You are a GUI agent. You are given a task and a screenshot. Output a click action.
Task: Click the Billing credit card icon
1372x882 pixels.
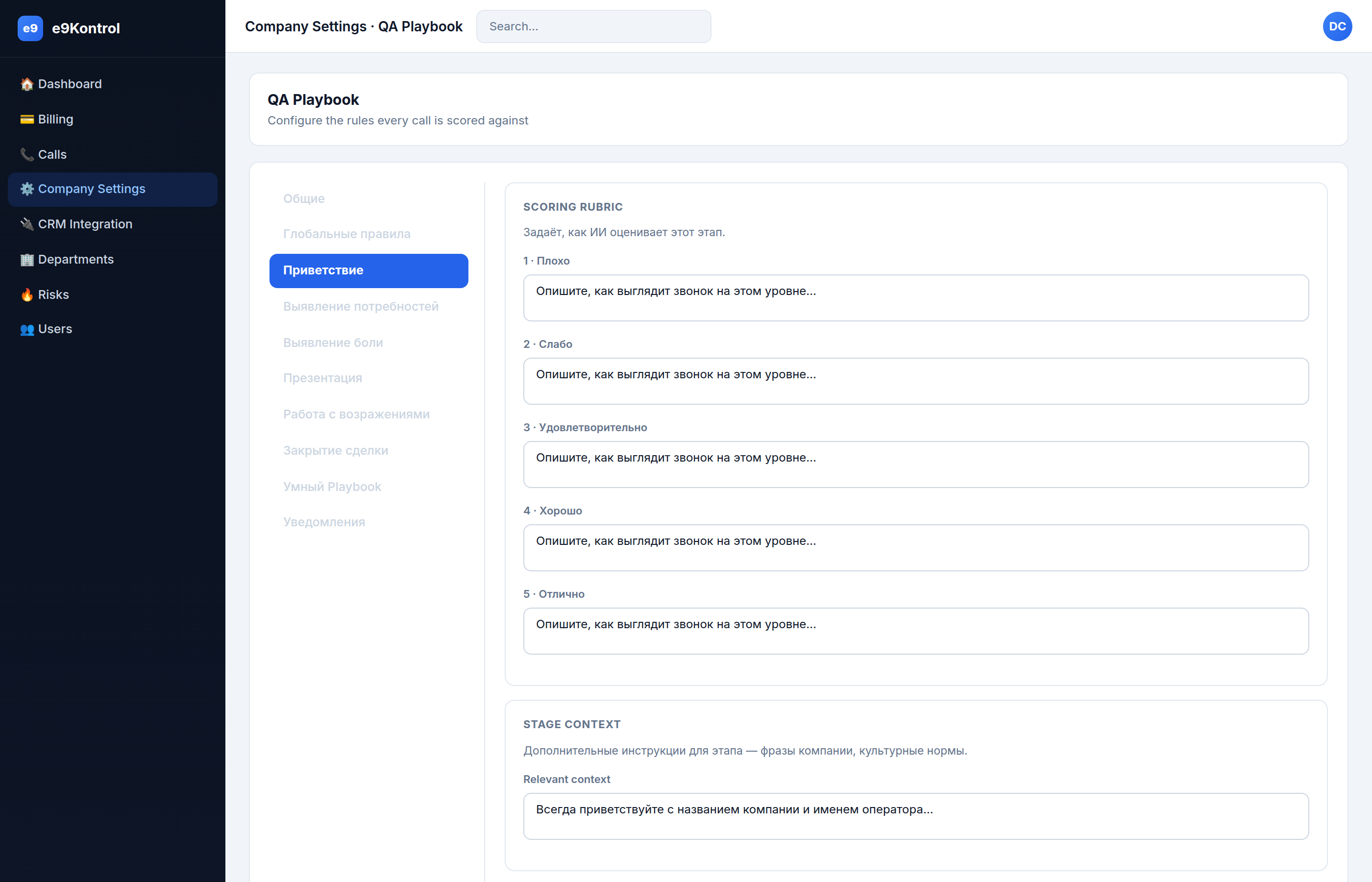(x=27, y=119)
